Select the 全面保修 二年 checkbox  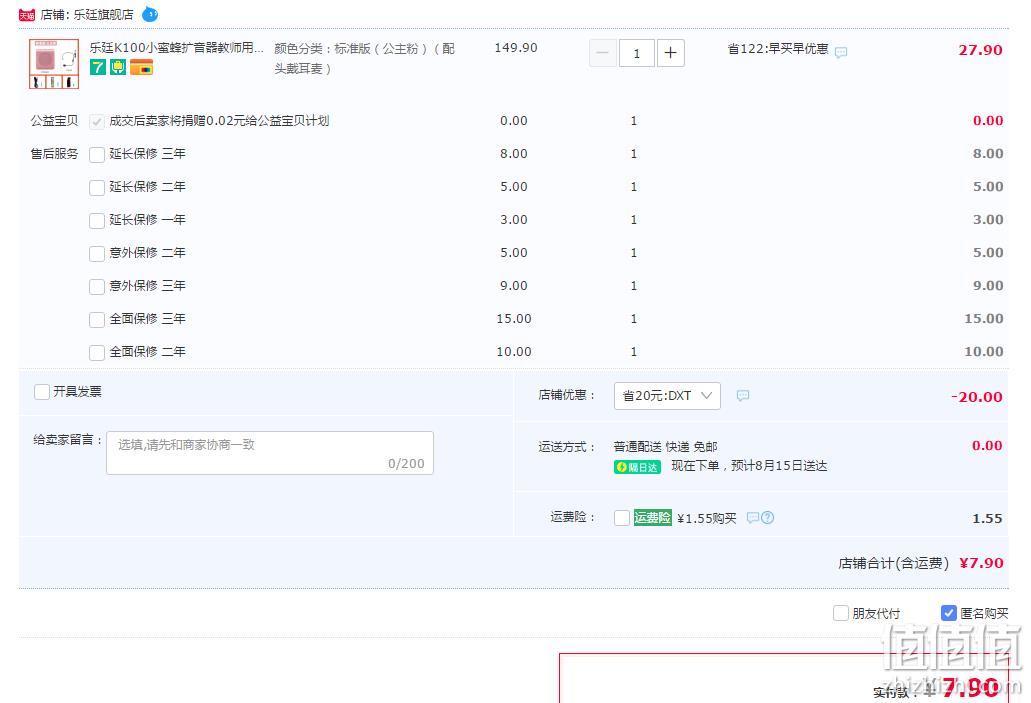click(97, 352)
